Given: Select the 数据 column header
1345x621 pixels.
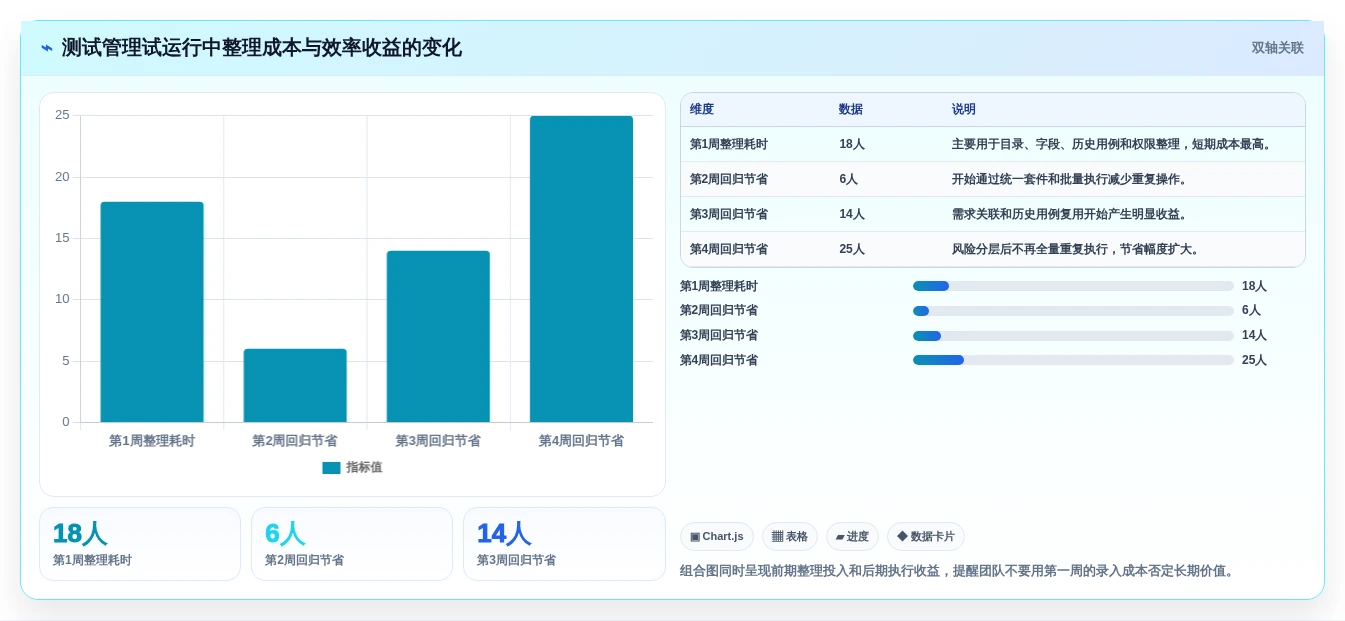Looking at the screenshot, I should coord(851,110).
